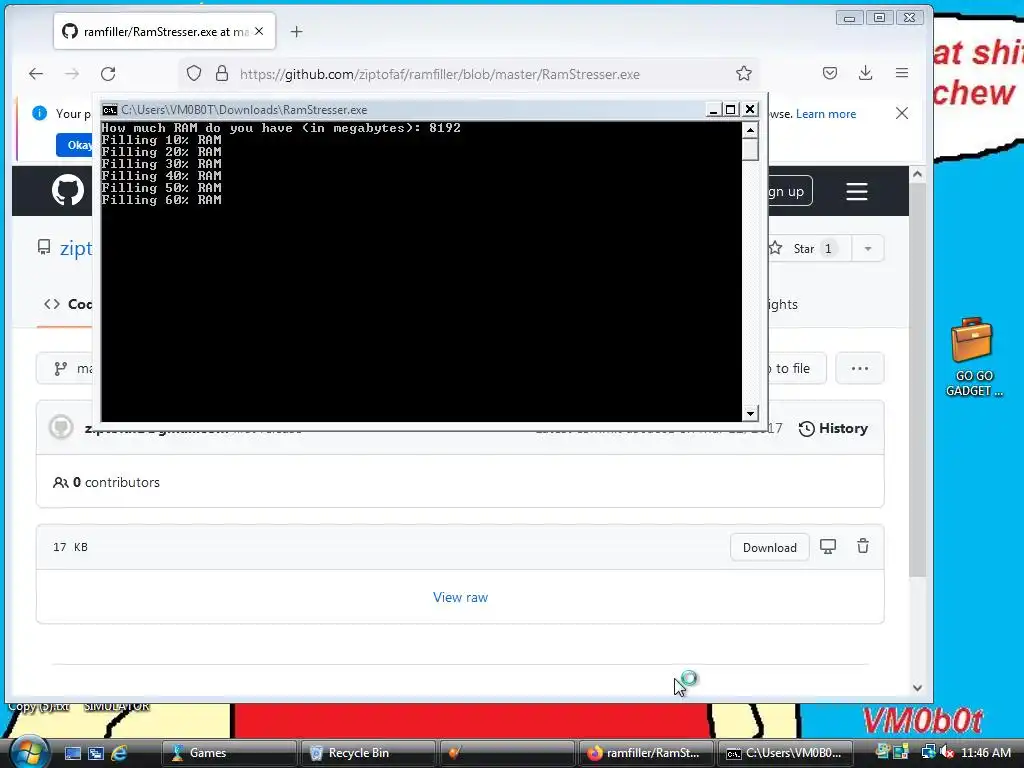Open file with GitHub Desktop icon
The width and height of the screenshot is (1024, 768).
[x=828, y=547]
